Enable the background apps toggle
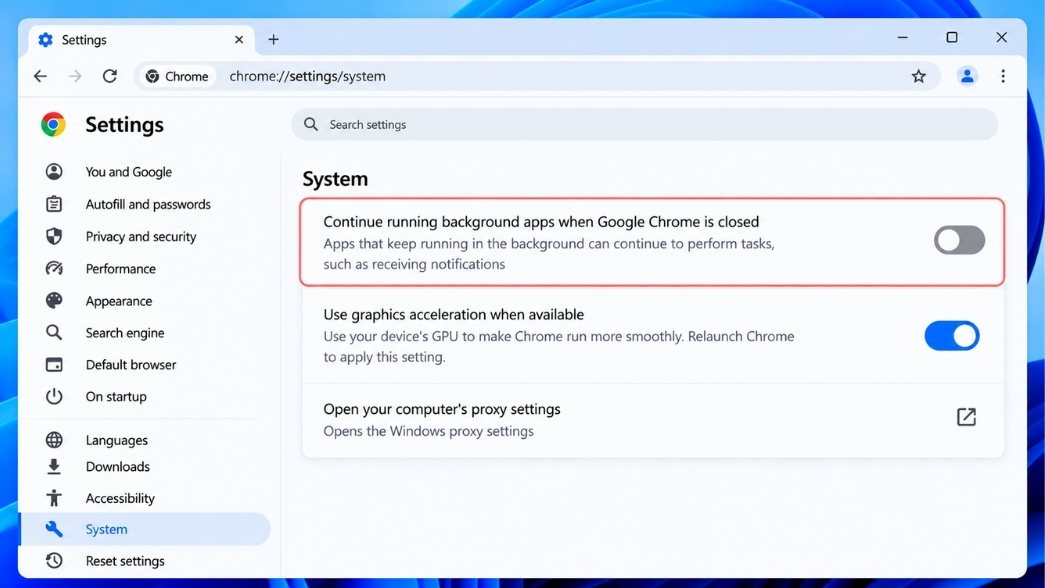This screenshot has height=588, width=1045. coord(959,240)
